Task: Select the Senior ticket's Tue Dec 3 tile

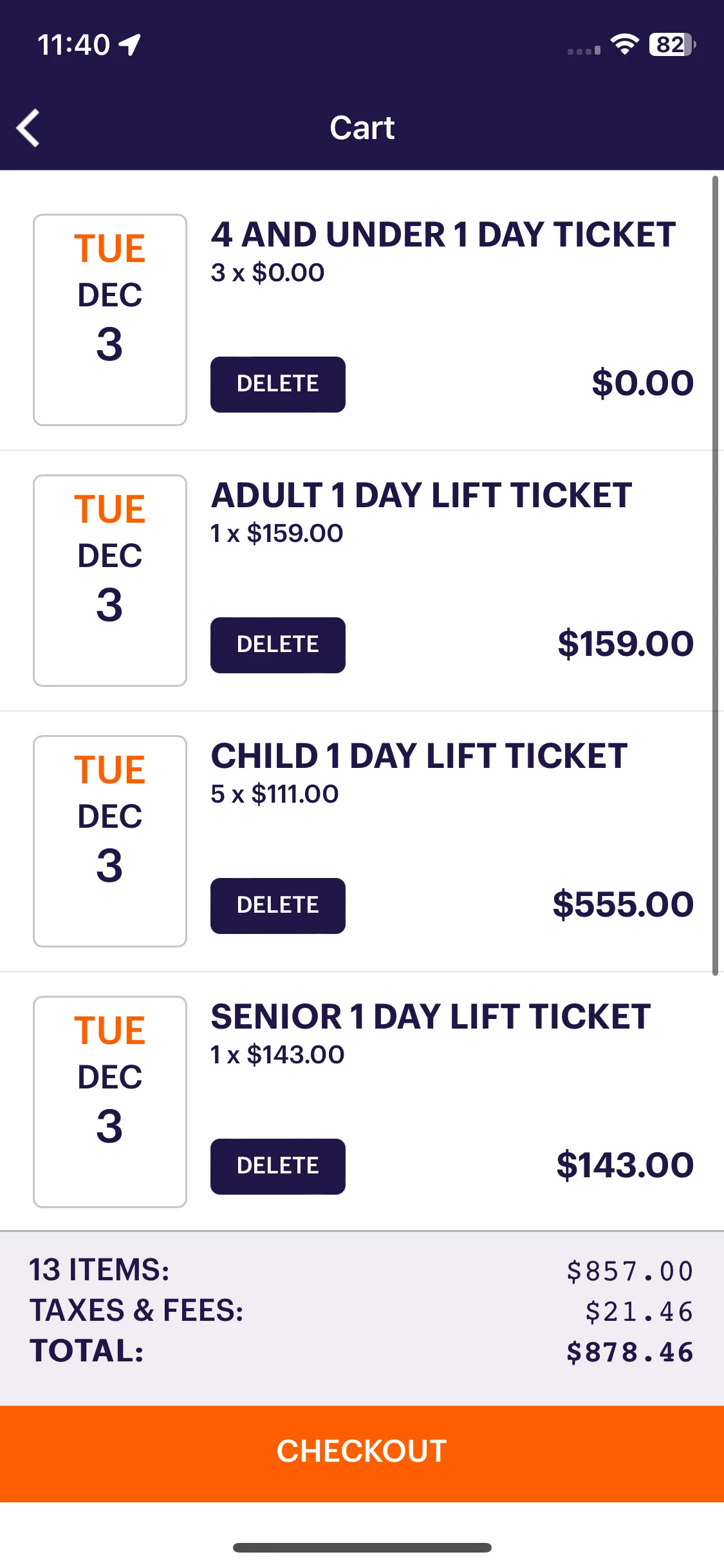Action: click(x=110, y=1102)
